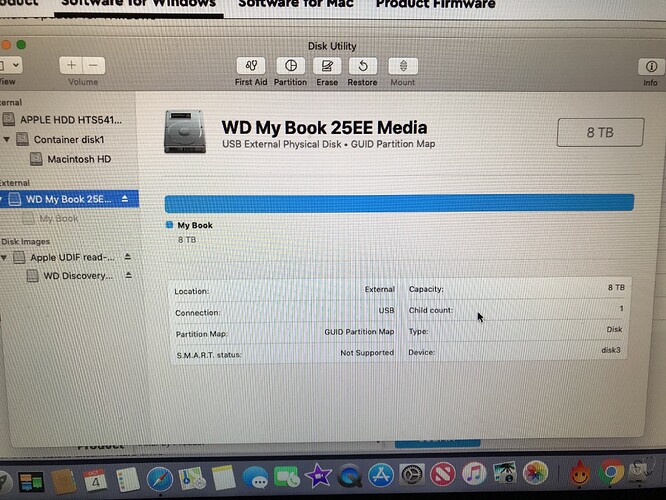The image size is (666, 500).
Task: Click the orange flame app icon in dock
Action: 580,472
